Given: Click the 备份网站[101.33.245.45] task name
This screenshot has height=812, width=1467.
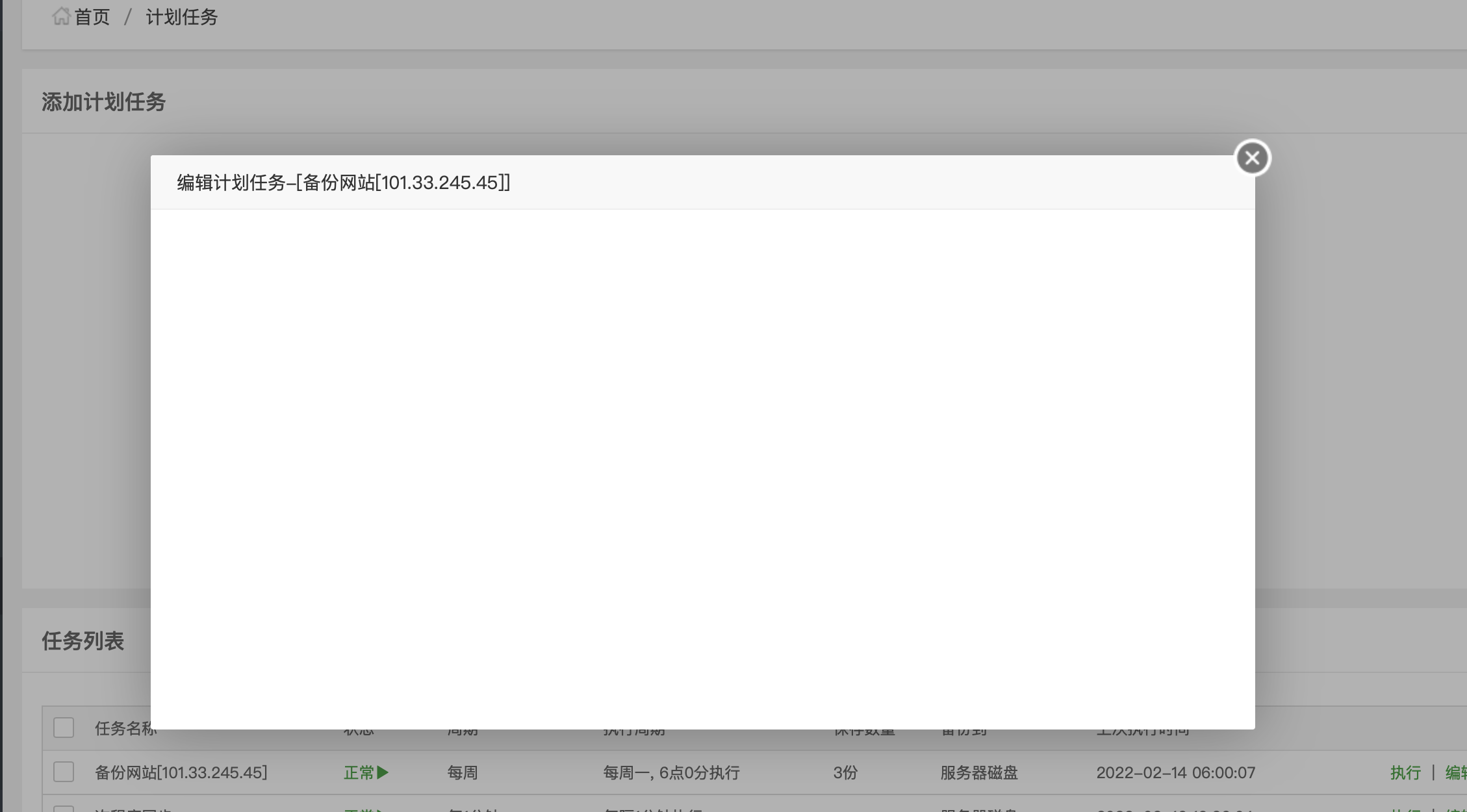Looking at the screenshot, I should (181, 772).
